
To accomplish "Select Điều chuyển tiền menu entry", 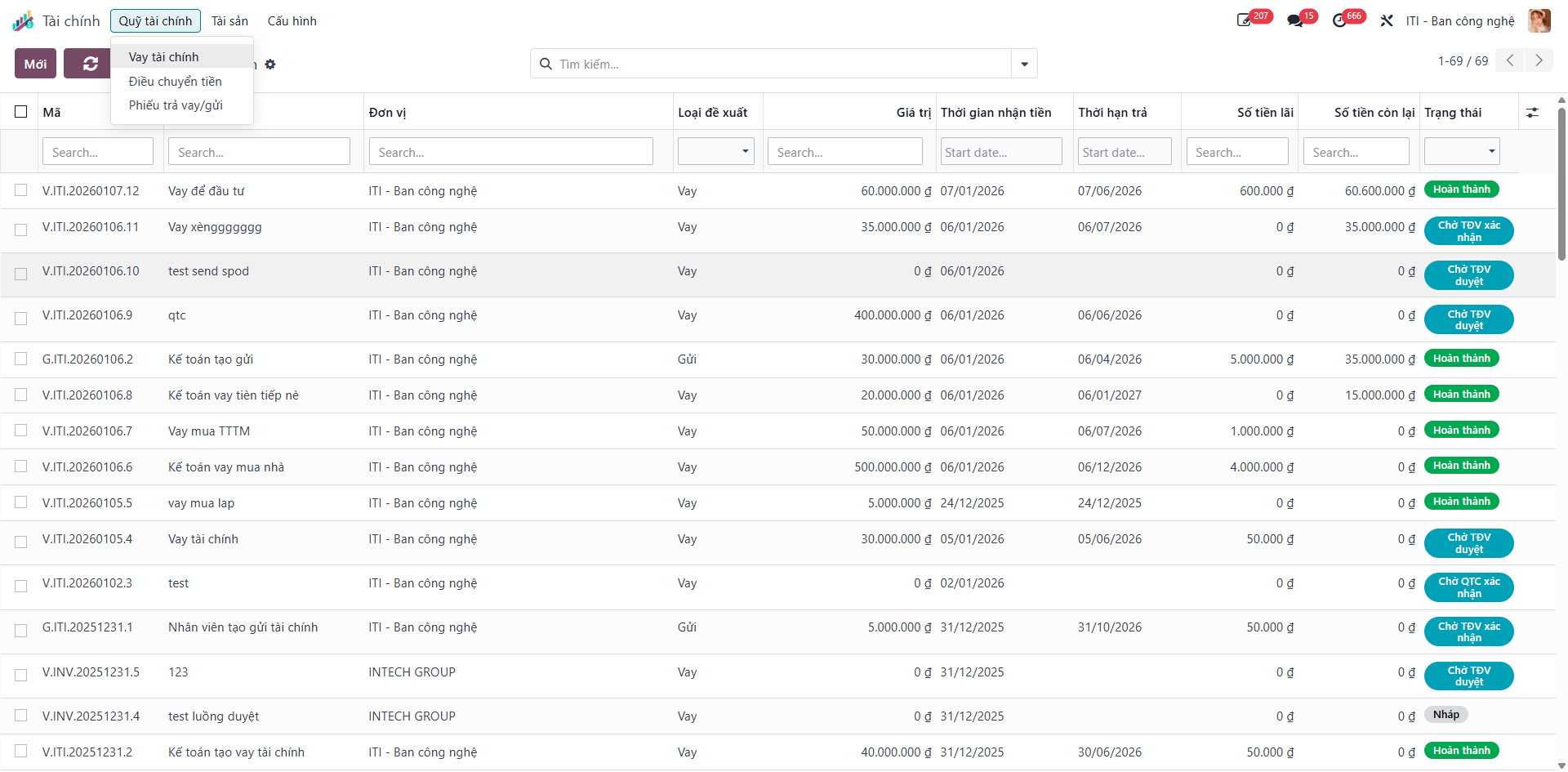I will (181, 81).
